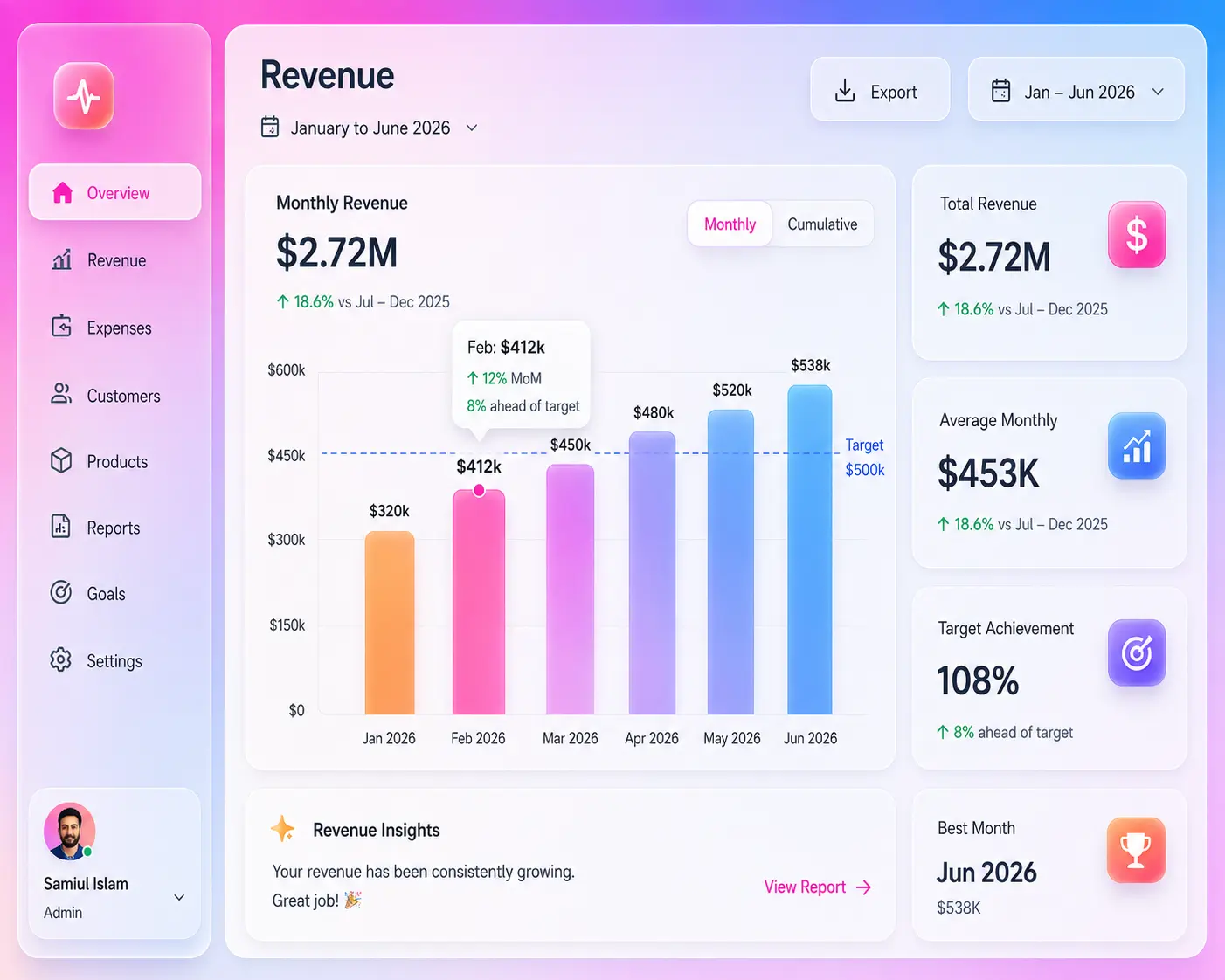Click the Jun 2026 blue bar
1225x980 pixels.
pos(810,550)
